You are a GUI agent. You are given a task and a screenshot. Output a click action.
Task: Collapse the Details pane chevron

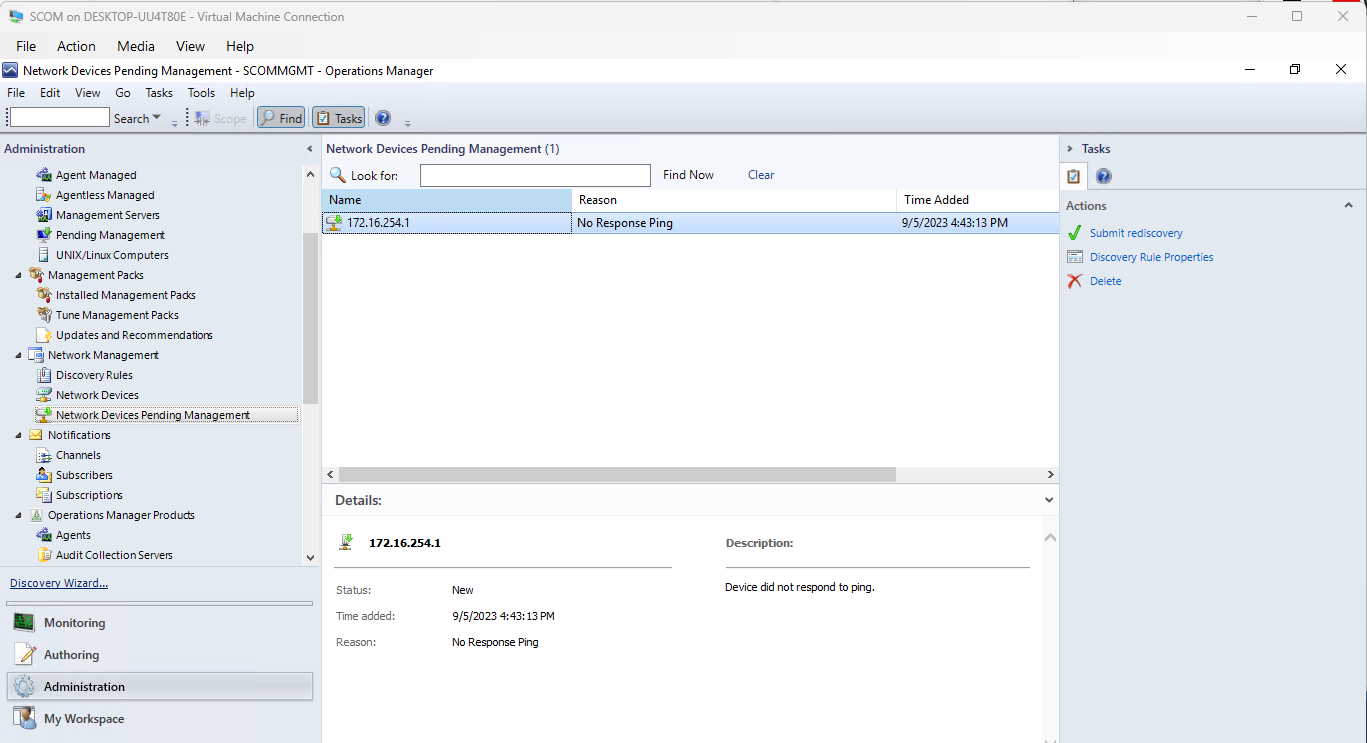click(1049, 500)
